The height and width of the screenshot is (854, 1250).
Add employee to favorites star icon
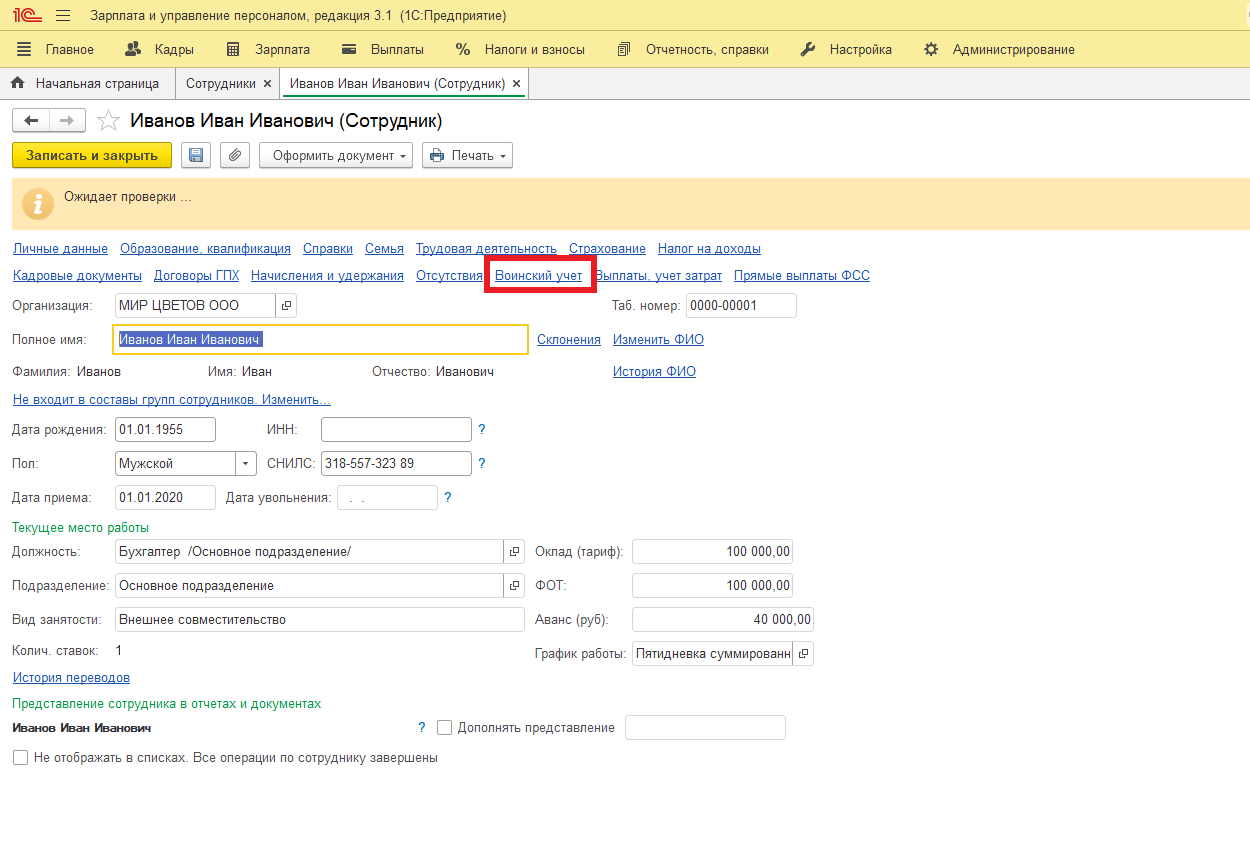[108, 121]
